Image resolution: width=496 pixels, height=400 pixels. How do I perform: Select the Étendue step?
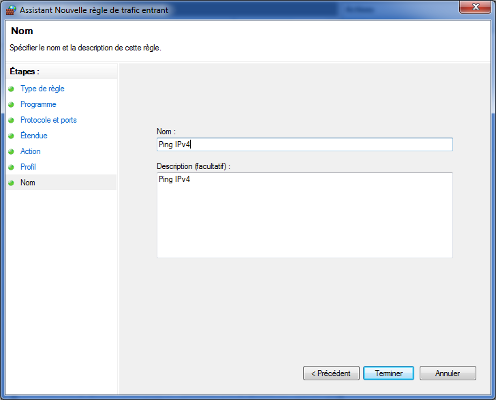tap(34, 136)
